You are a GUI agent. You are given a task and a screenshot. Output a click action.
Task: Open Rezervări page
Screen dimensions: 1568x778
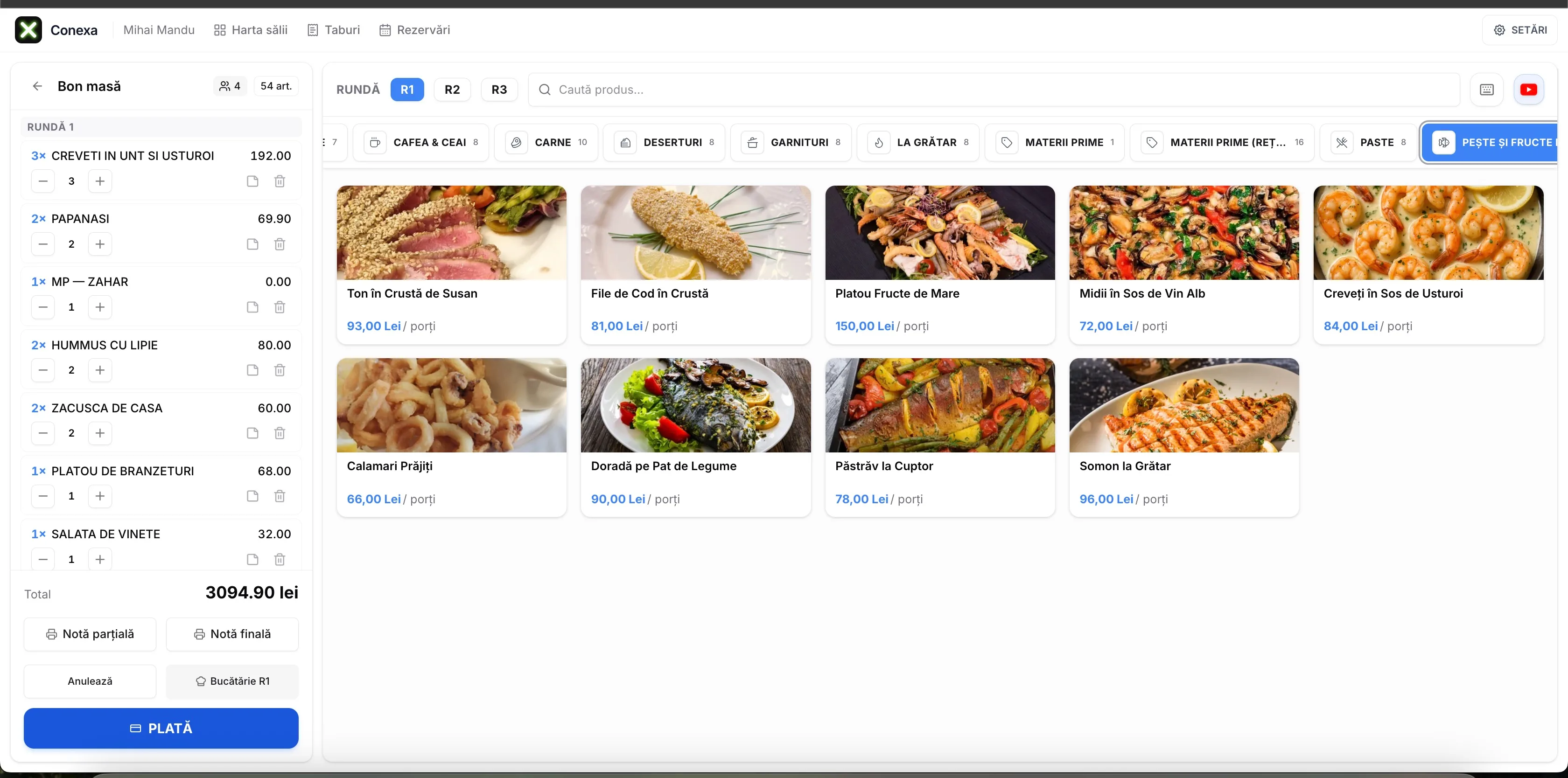pos(414,30)
